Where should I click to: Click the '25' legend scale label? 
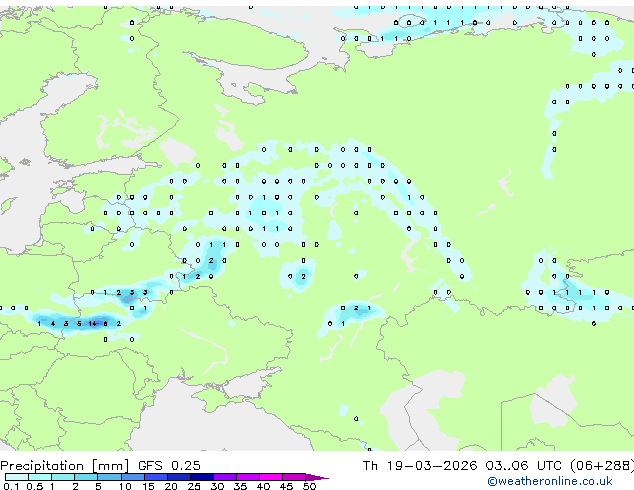(x=194, y=486)
